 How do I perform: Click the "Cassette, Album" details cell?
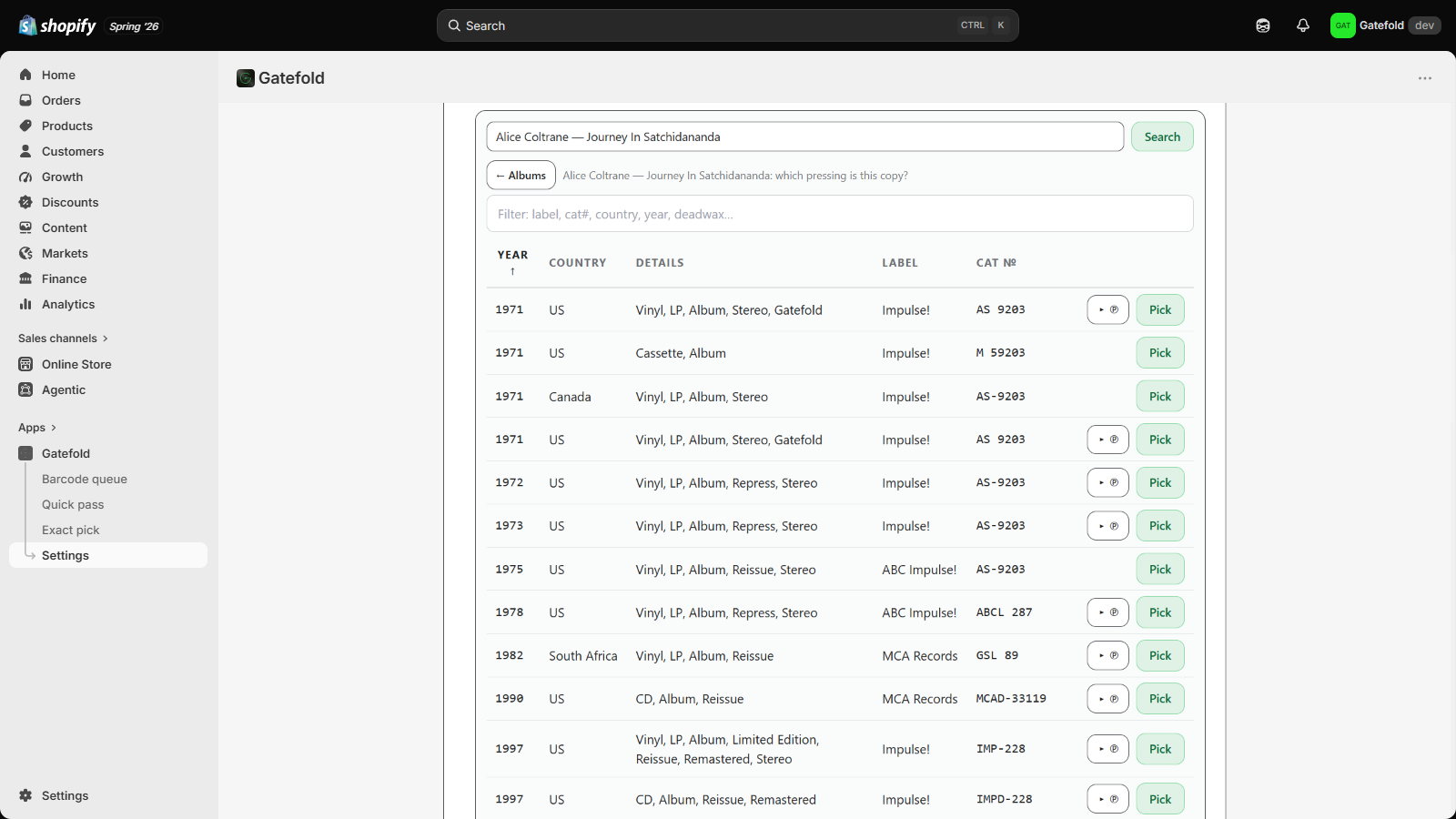681,353
